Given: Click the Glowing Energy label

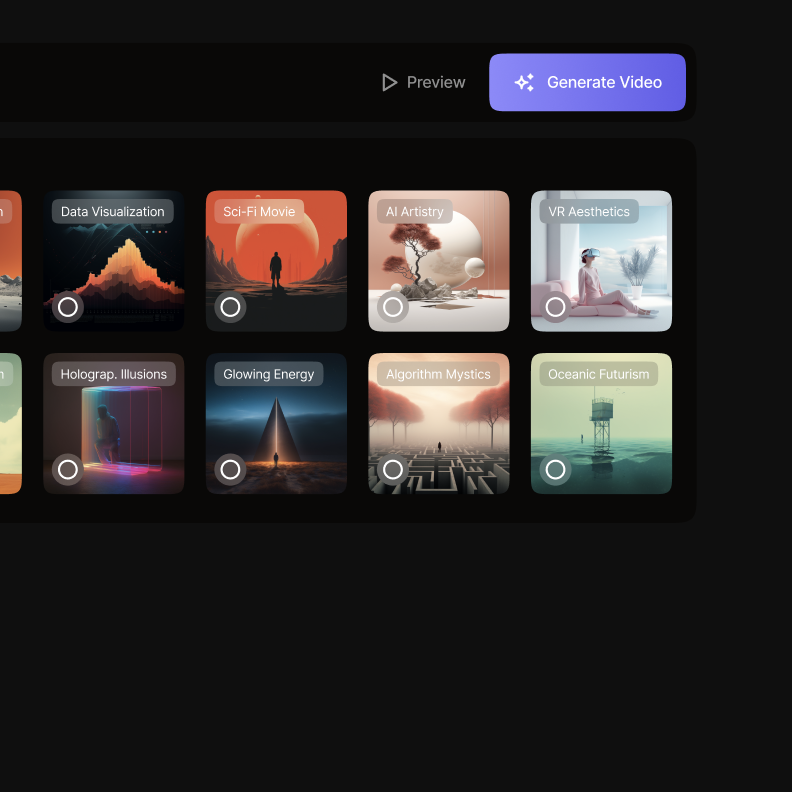Looking at the screenshot, I should tap(269, 374).
